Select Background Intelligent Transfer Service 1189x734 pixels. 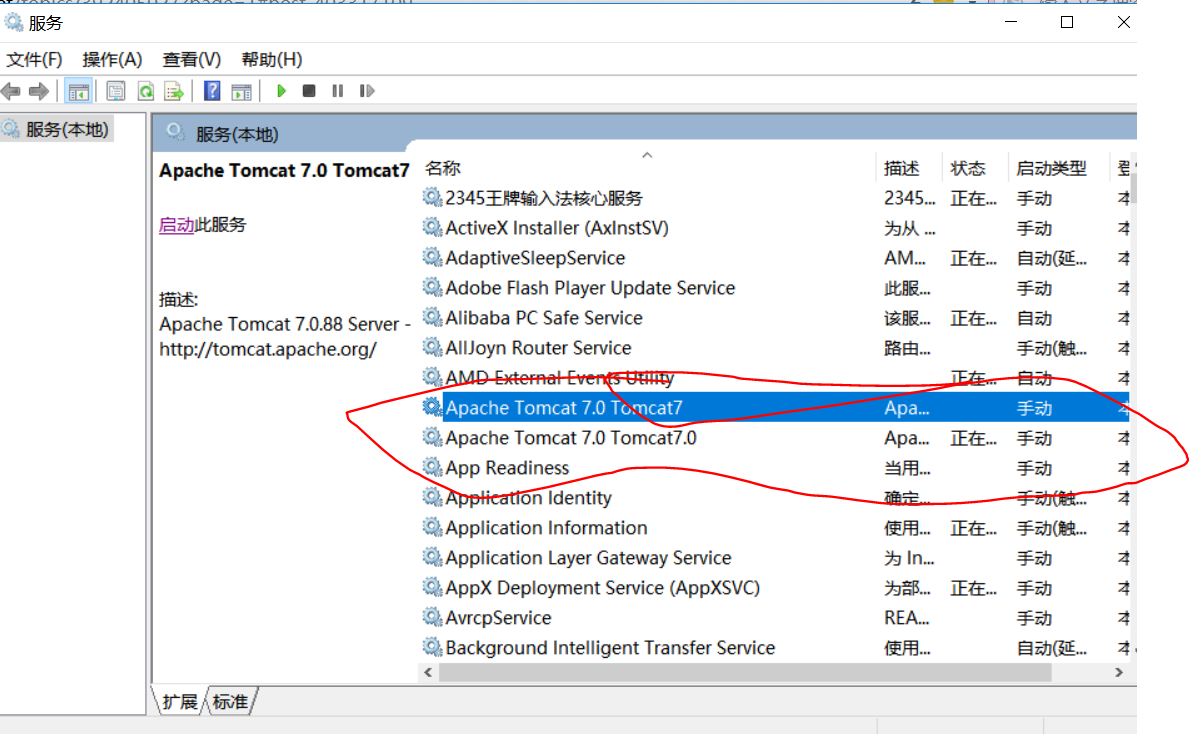pos(774,648)
